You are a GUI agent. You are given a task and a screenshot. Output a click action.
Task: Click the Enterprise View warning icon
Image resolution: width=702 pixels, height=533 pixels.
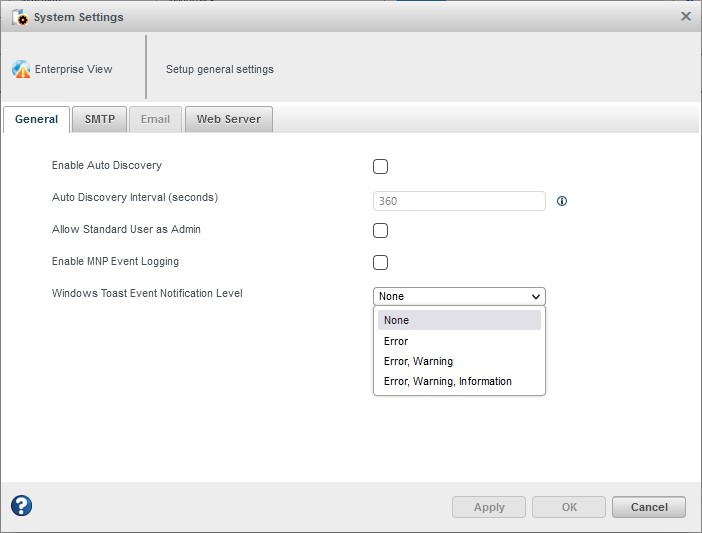21,70
